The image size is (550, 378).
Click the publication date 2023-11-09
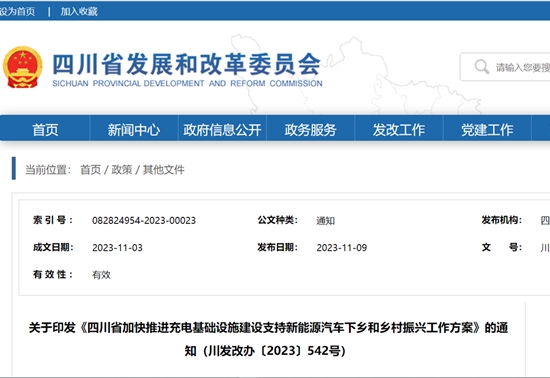click(342, 248)
